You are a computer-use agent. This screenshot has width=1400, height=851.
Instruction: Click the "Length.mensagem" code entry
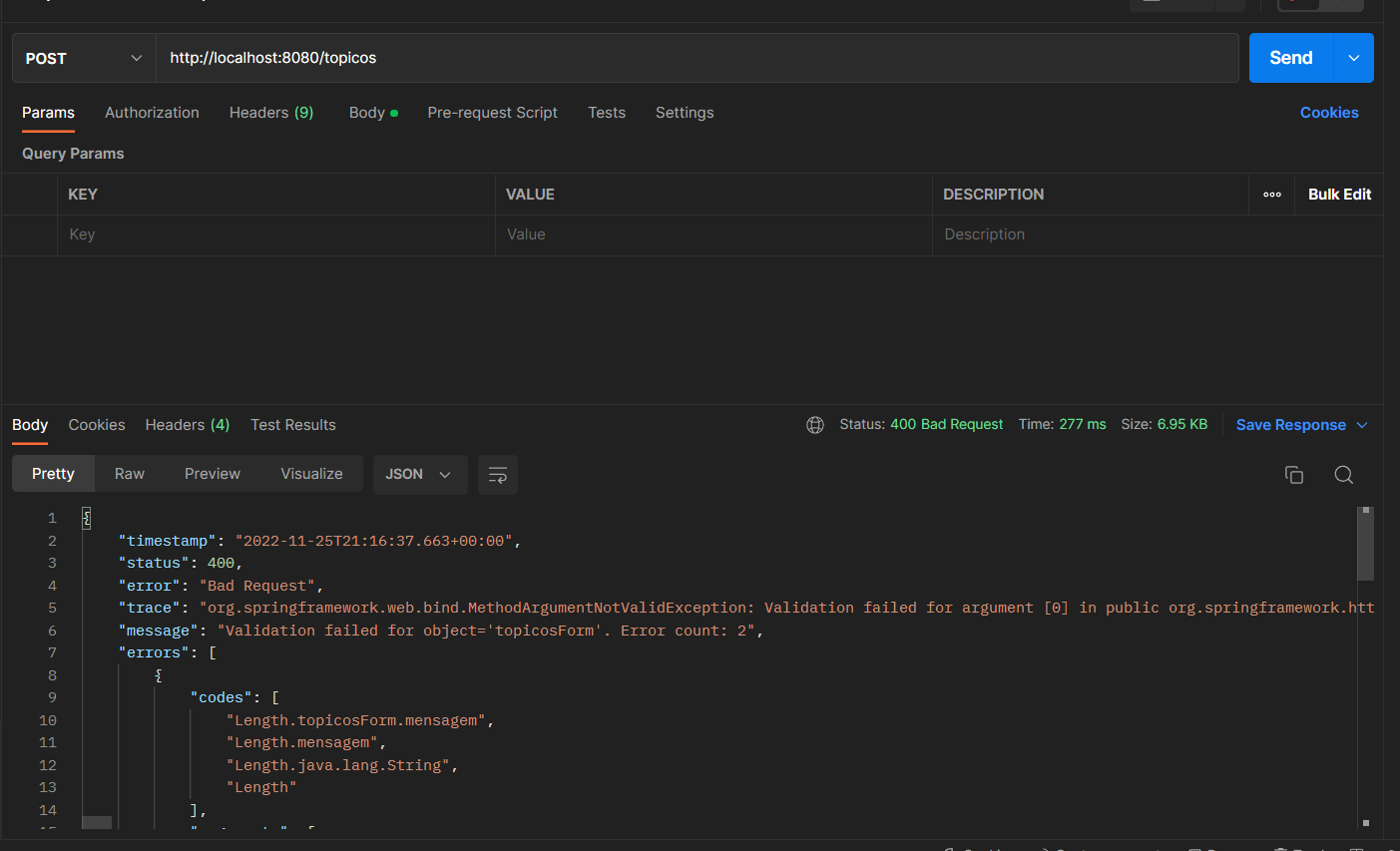[302, 742]
